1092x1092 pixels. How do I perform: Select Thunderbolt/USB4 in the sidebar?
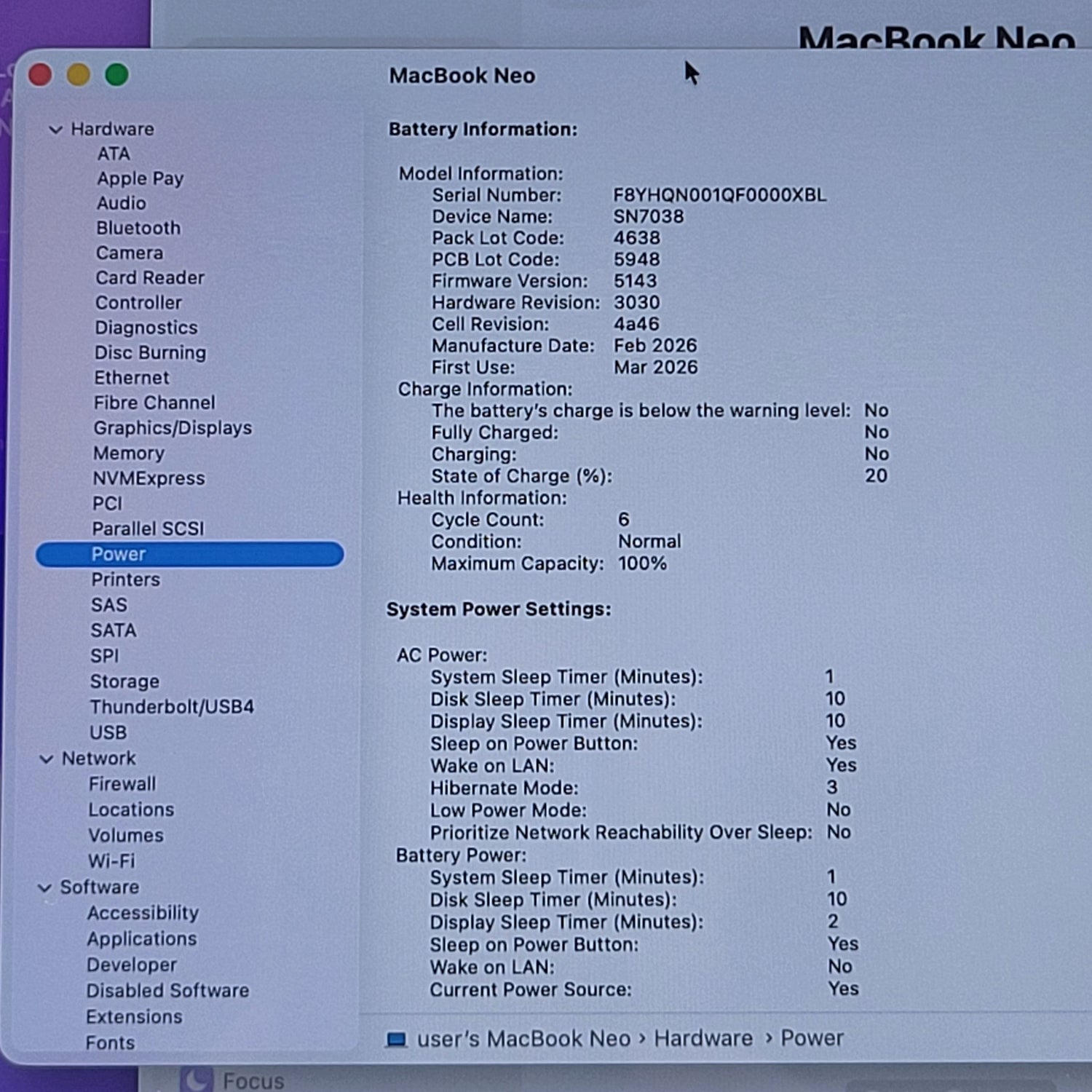tap(172, 708)
